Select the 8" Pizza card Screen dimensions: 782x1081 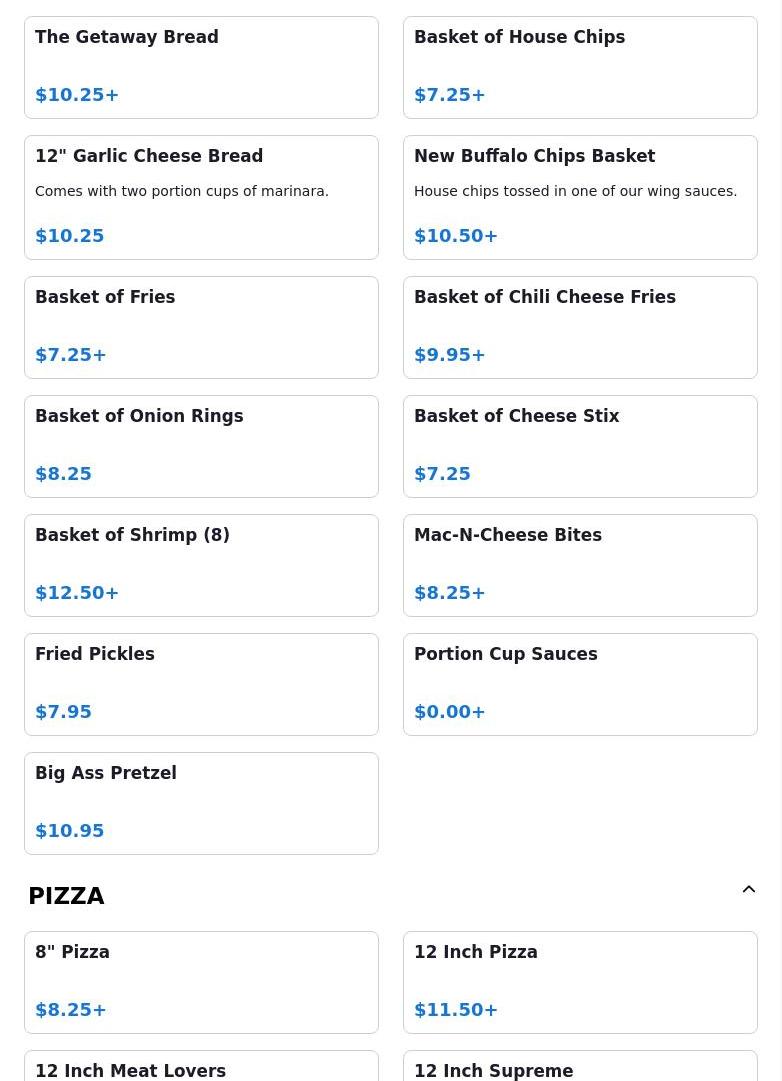click(x=201, y=982)
